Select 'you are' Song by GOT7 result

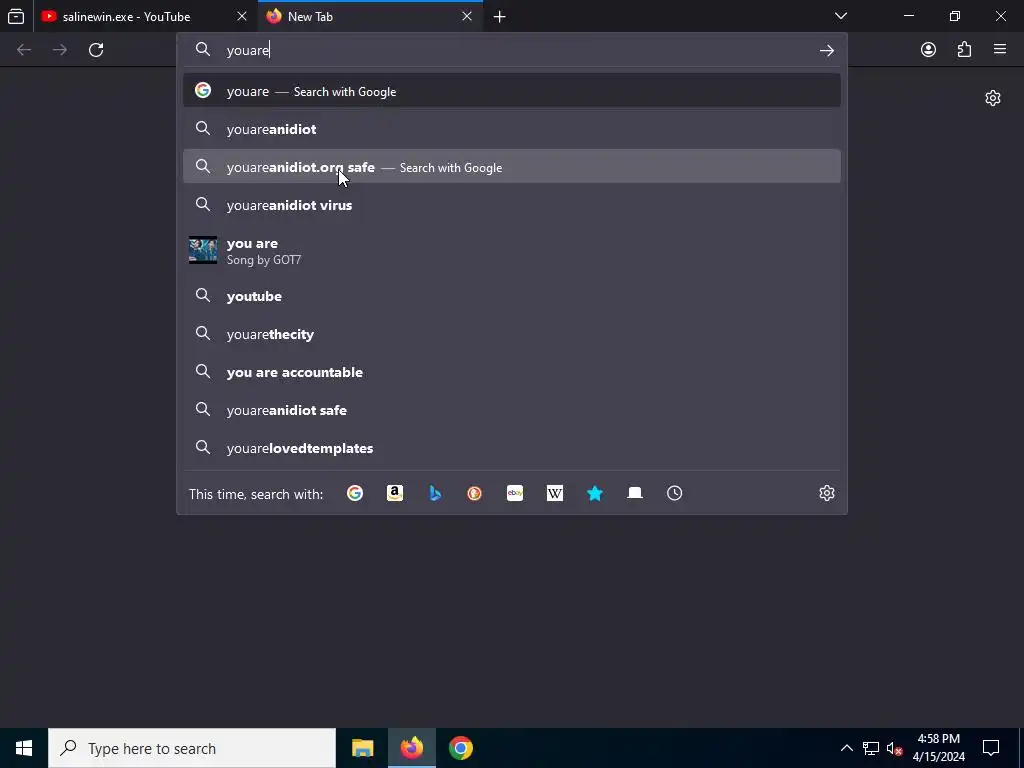tap(512, 250)
